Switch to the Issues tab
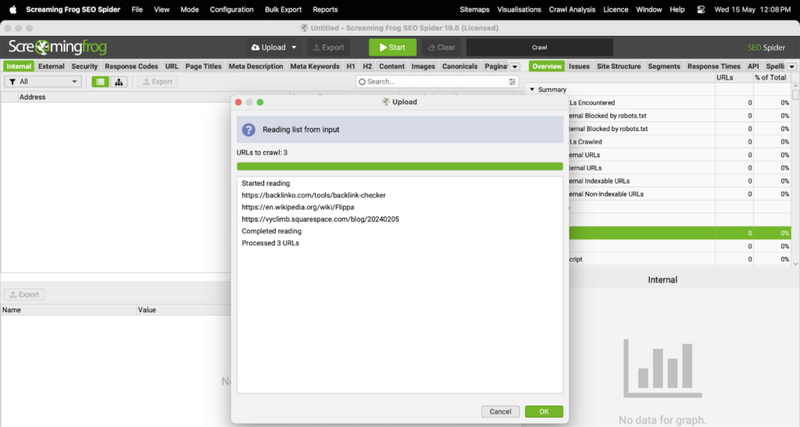This screenshot has height=427, width=800. click(x=579, y=66)
